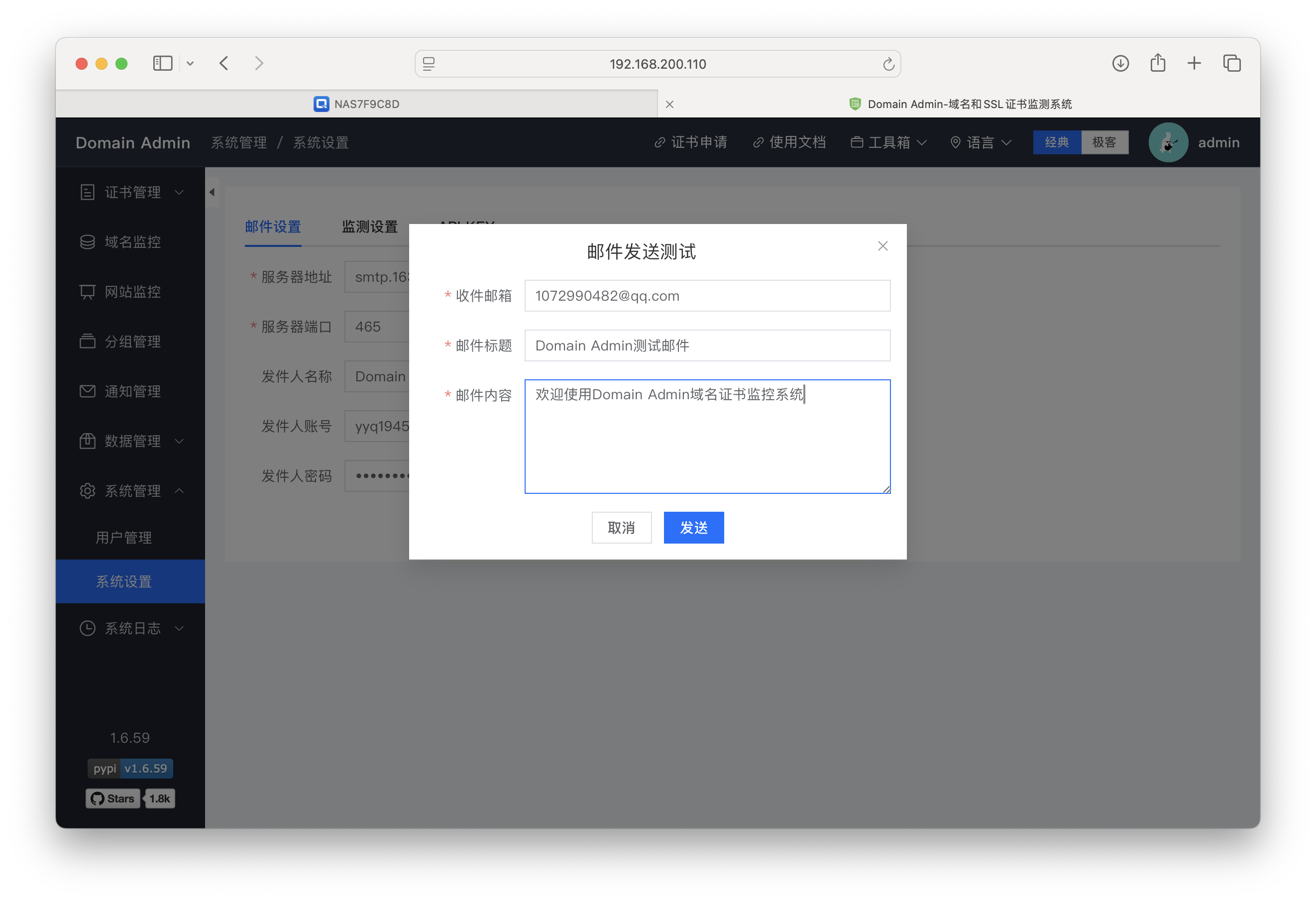The width and height of the screenshot is (1316, 902).
Task: Click the 系统管理 gear icon
Action: click(x=87, y=491)
